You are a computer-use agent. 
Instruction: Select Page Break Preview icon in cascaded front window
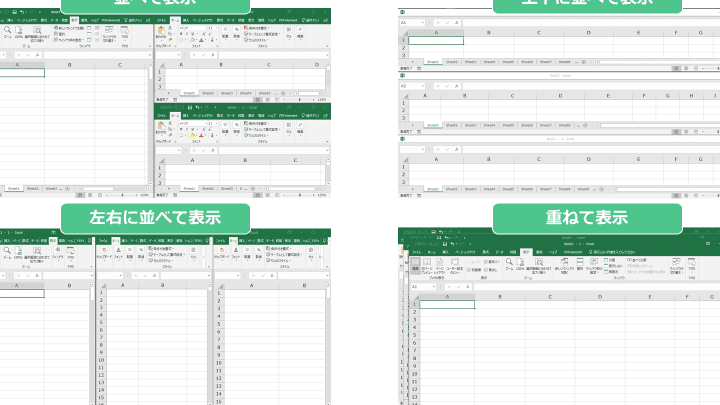[x=427, y=262]
